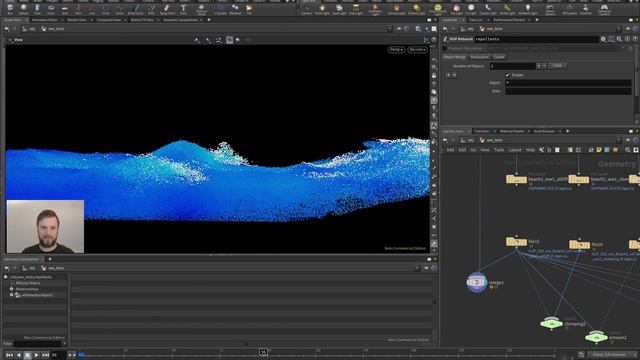Select the File shelf tool
The height and width of the screenshot is (360, 640).
(249, 9)
